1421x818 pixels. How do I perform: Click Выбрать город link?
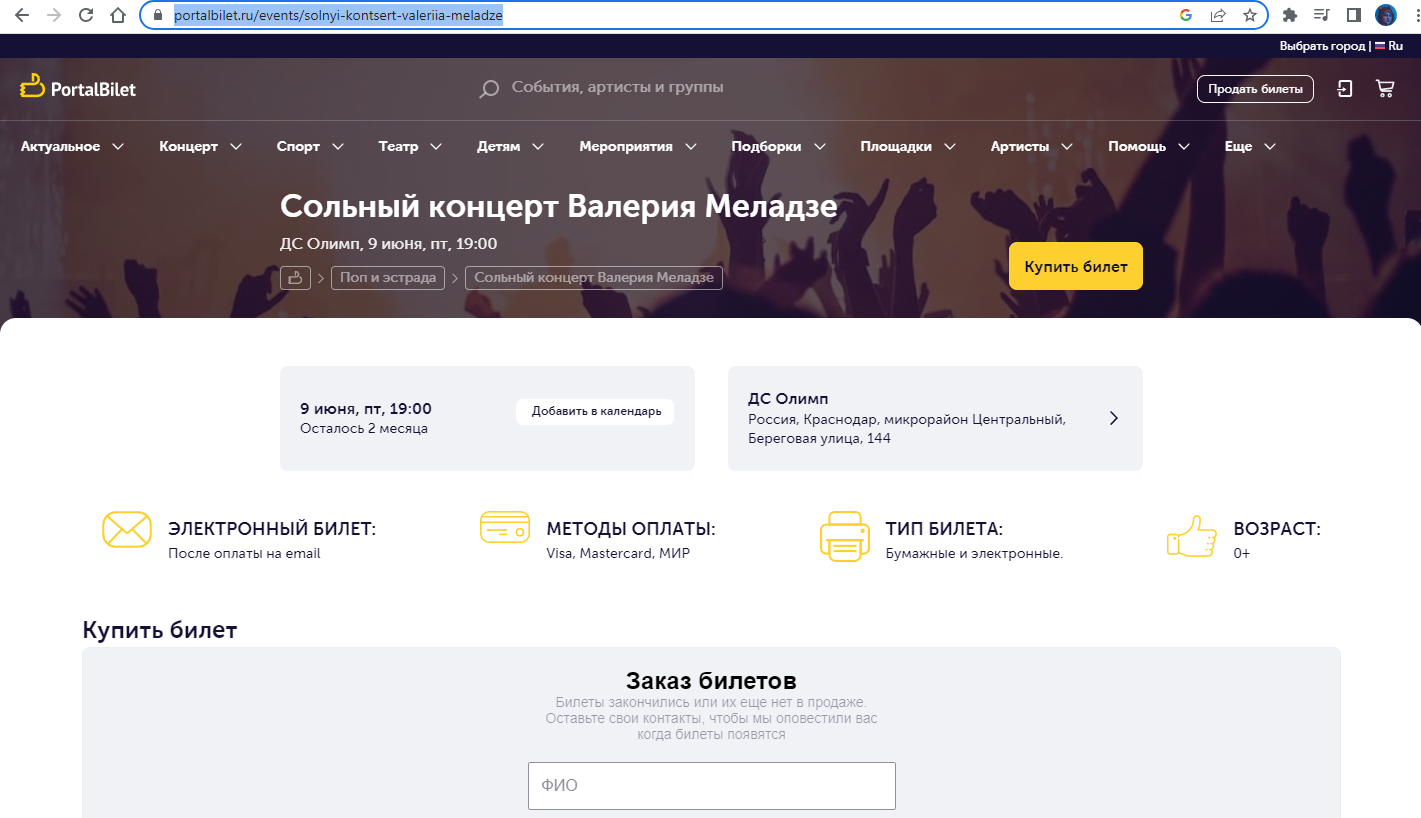click(1322, 46)
